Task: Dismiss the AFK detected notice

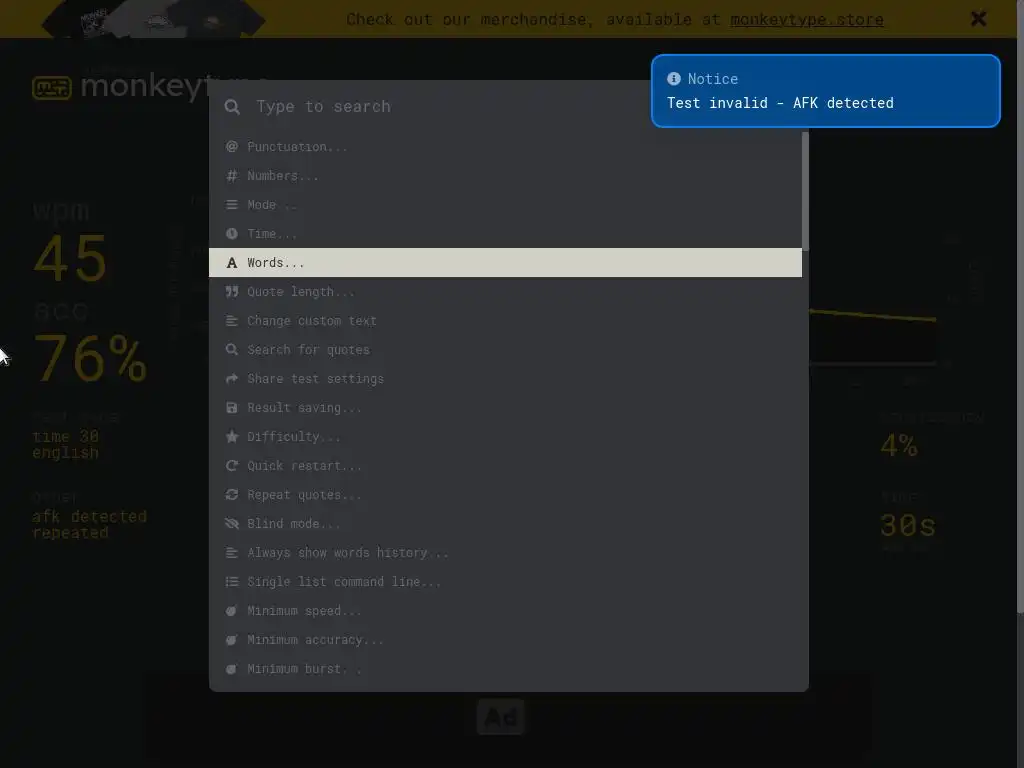Action: 825,91
